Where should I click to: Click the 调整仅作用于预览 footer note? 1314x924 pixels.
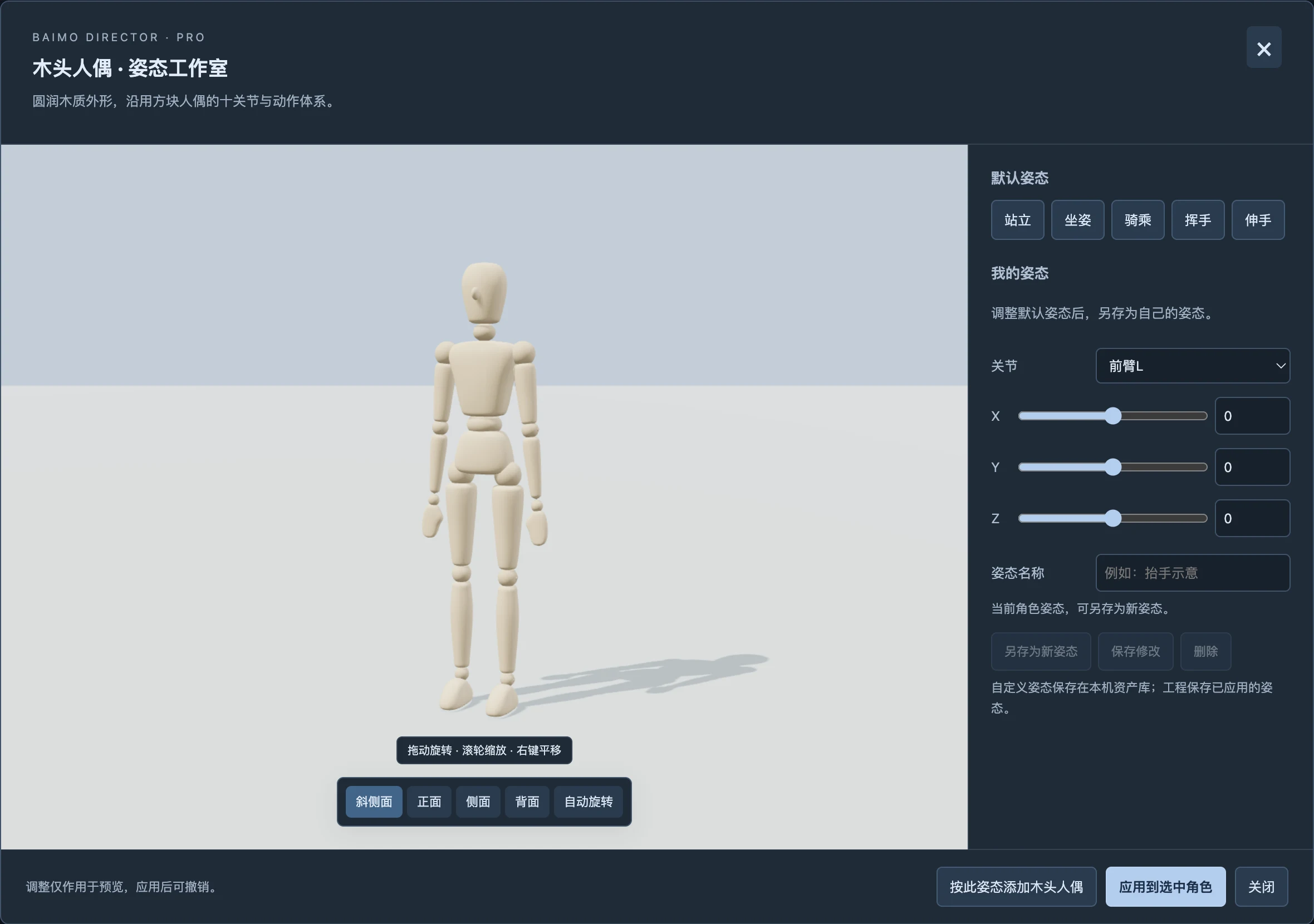tap(122, 887)
